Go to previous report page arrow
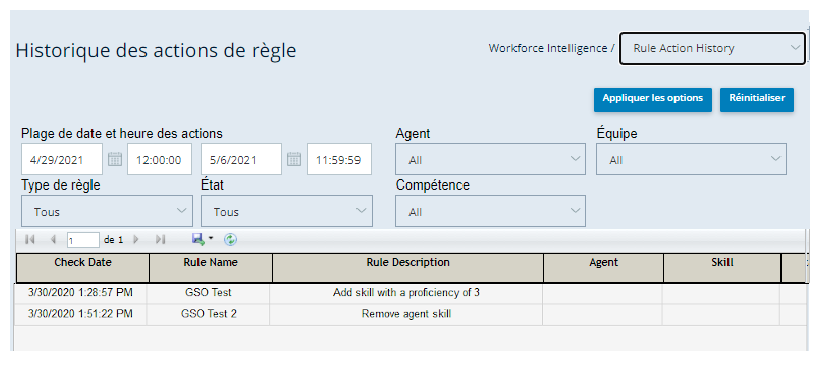Viewport: 814px width, 365px height. [x=53, y=239]
